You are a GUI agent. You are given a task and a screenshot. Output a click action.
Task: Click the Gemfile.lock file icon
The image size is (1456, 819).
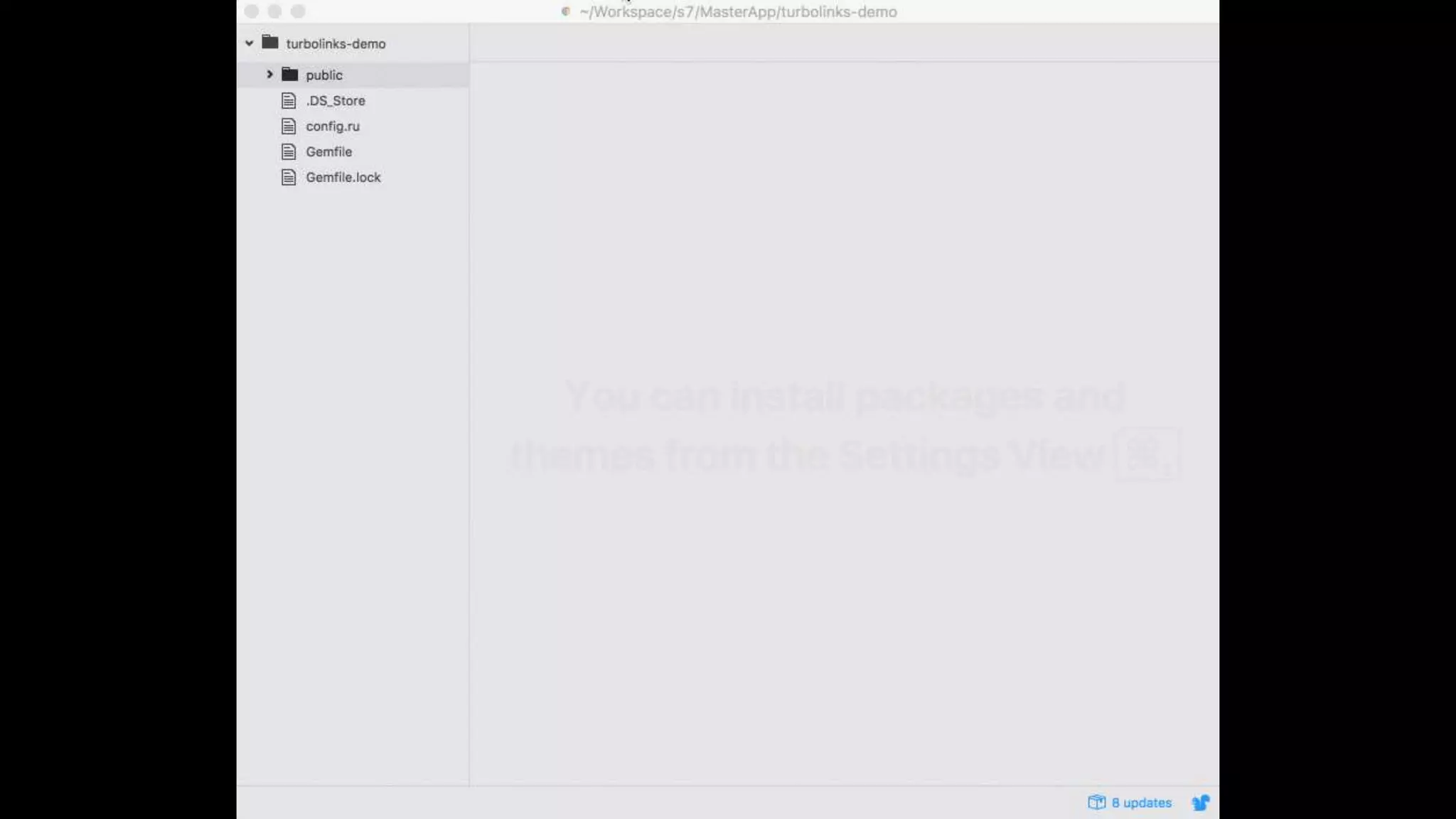(x=289, y=178)
